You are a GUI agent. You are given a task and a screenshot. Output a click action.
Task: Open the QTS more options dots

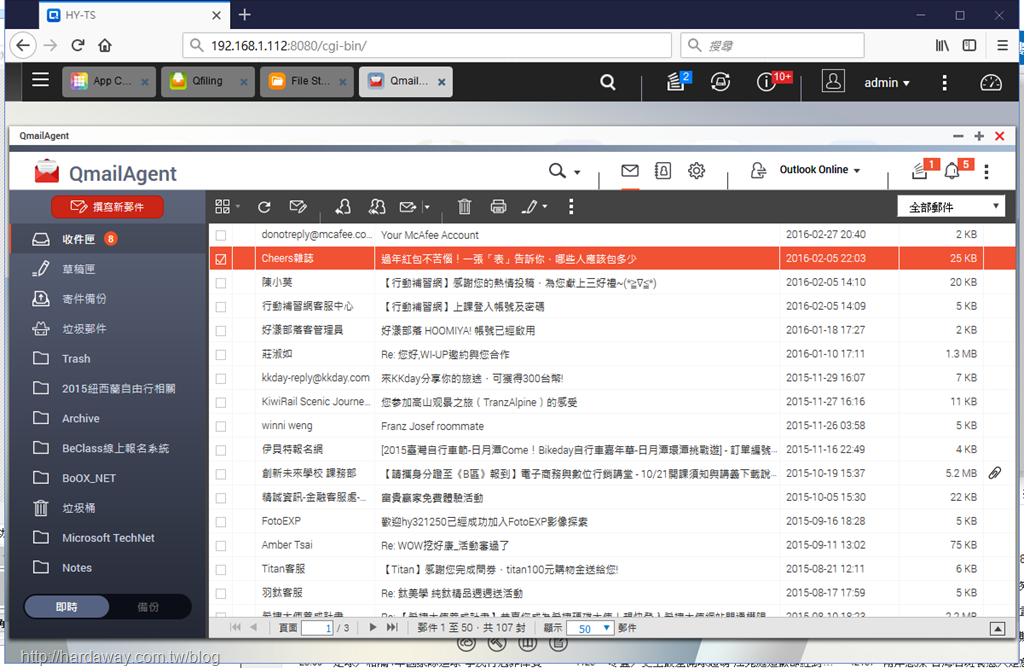tap(944, 82)
